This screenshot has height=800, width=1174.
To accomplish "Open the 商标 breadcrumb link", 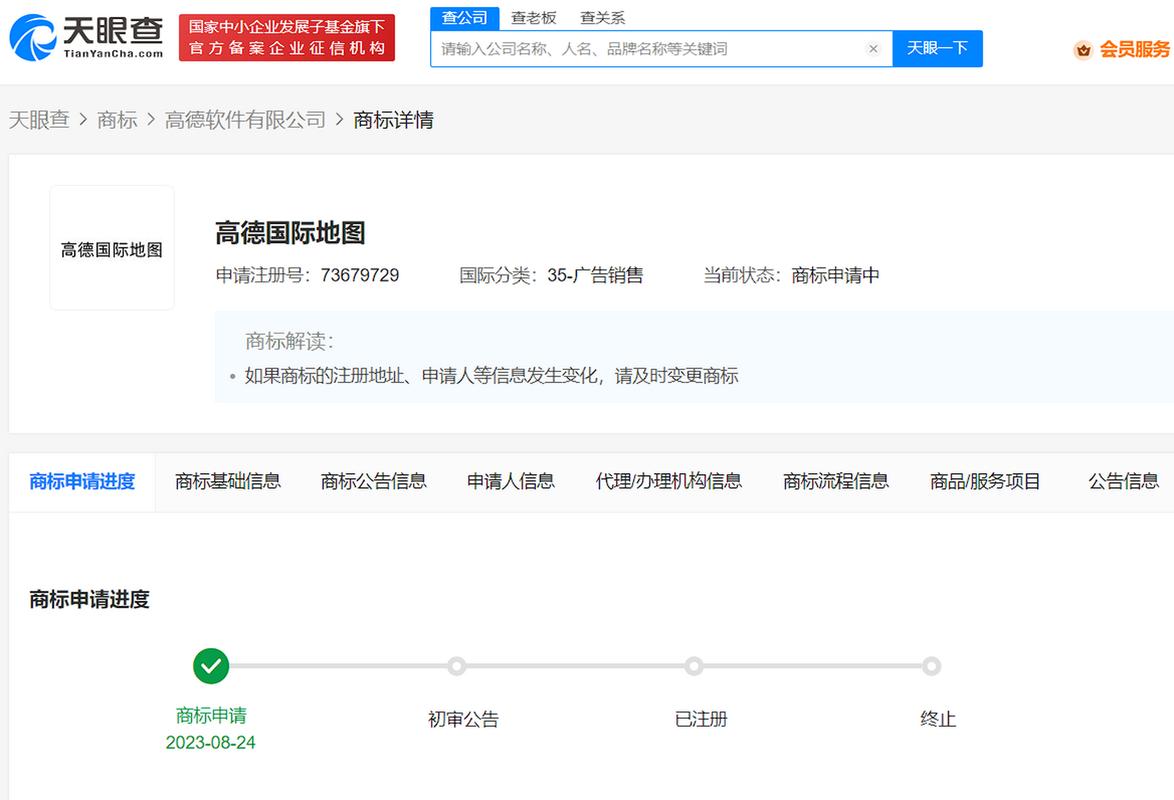I will [118, 120].
